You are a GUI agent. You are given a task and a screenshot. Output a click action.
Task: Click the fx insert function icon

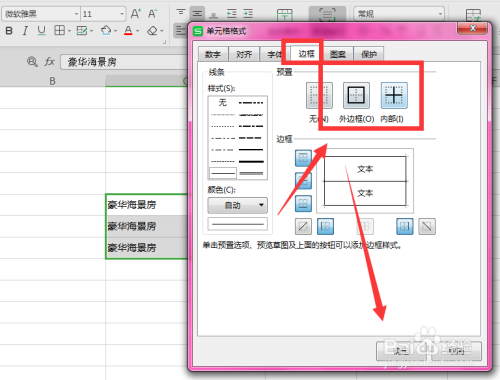(x=49, y=62)
